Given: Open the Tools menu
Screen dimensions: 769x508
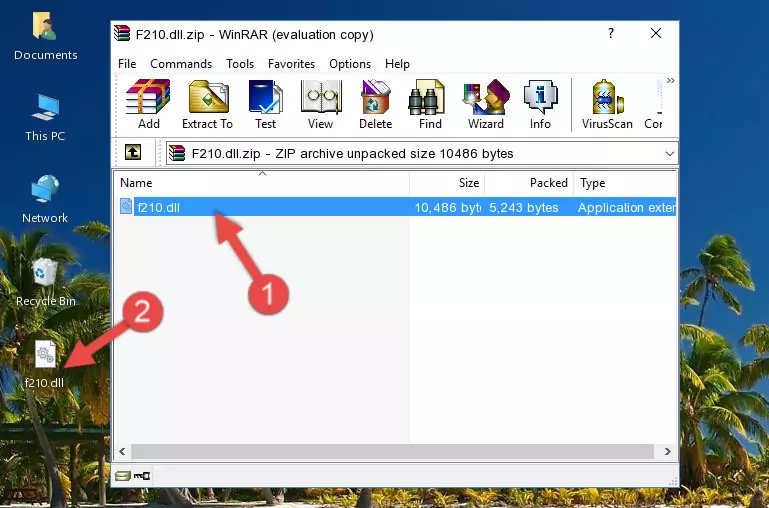Looking at the screenshot, I should click(240, 64).
